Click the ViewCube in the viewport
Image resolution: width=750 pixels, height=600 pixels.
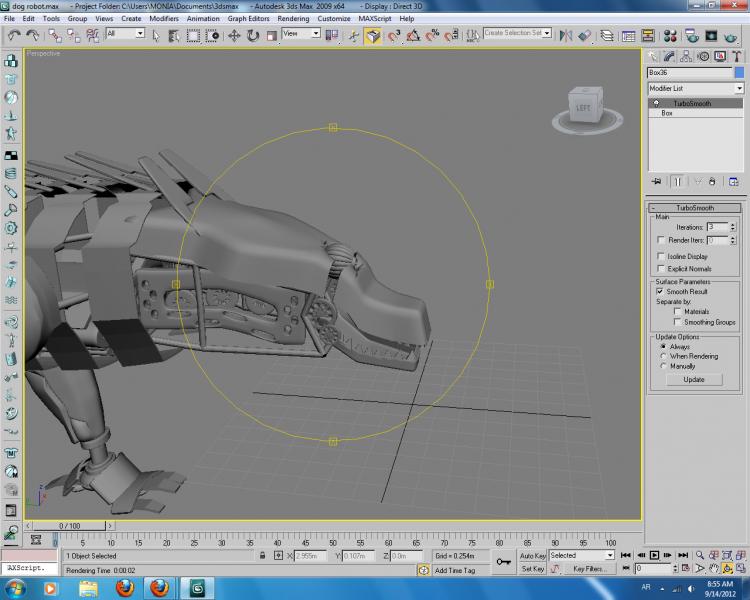click(583, 106)
